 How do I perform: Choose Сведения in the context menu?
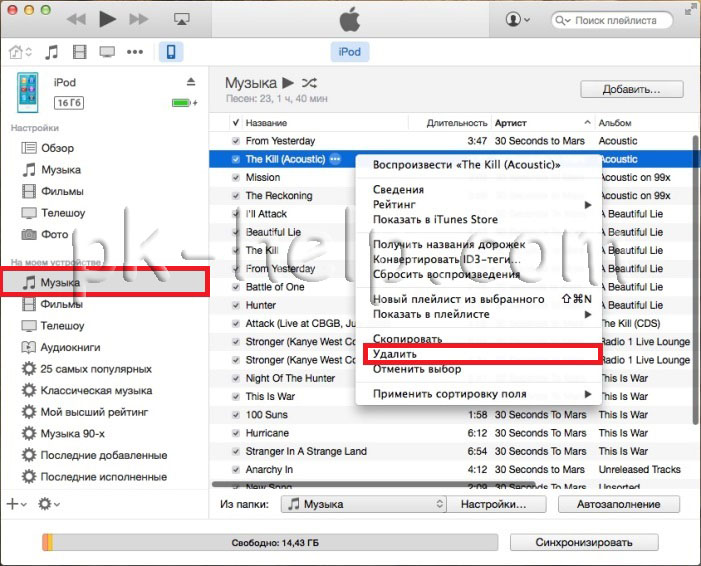click(x=478, y=190)
